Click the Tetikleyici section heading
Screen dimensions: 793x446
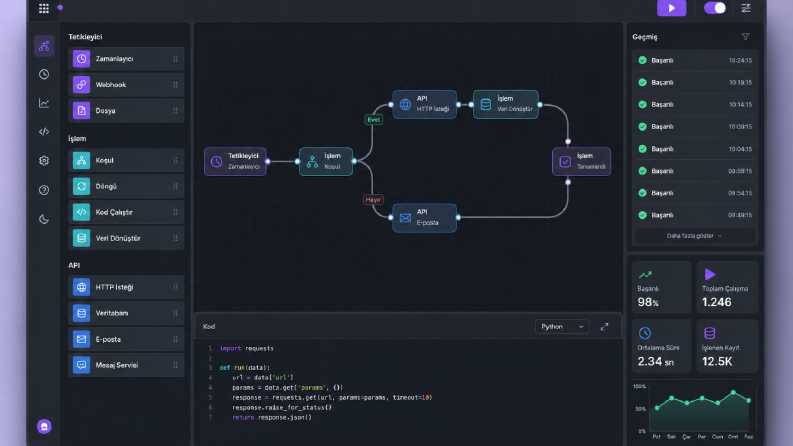85,37
